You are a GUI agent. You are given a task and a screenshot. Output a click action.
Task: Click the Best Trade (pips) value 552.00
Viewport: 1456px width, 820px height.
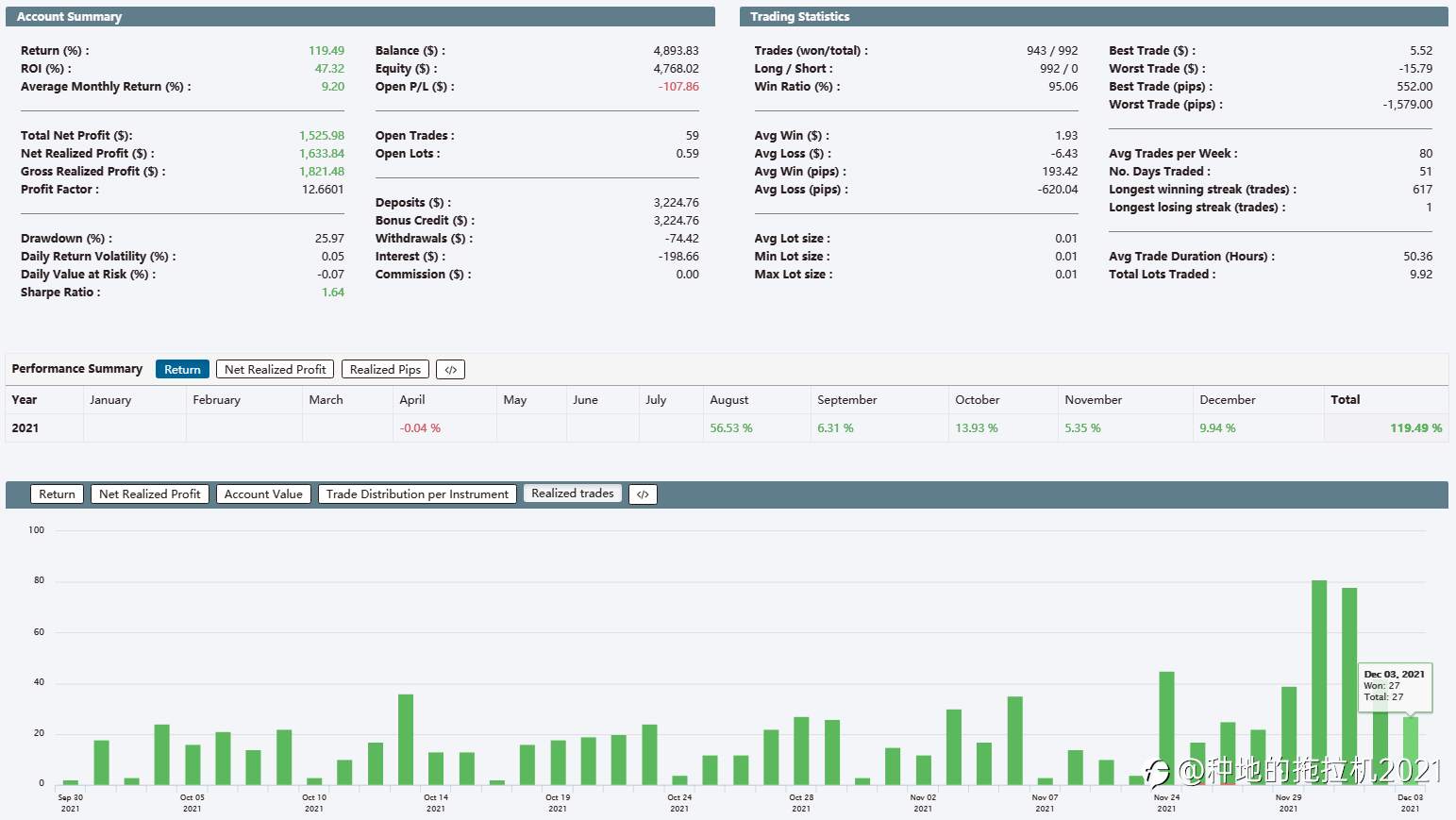click(1414, 87)
